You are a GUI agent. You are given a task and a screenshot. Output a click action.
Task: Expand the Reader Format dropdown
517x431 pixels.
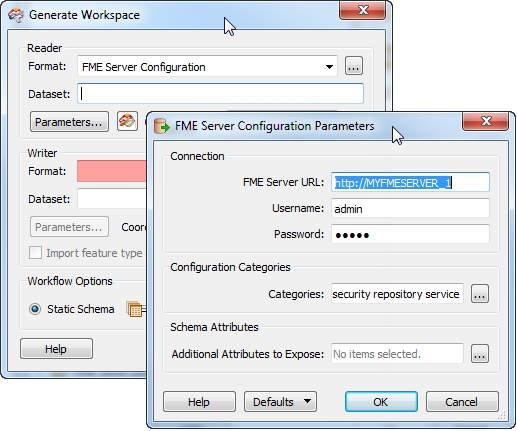tap(329, 67)
